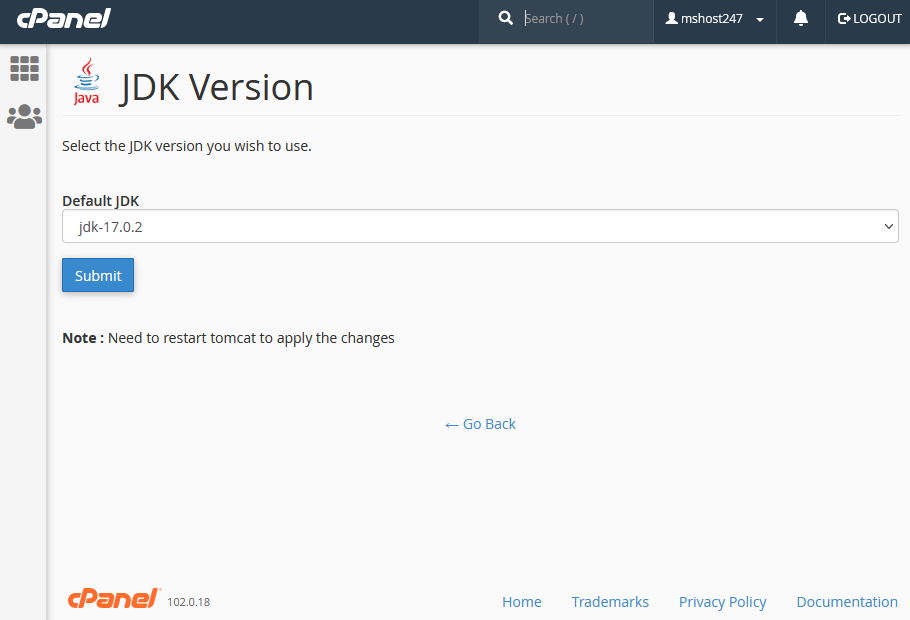Open User Manager people icon in sidebar
Screen dimensions: 910x620
coord(24,117)
